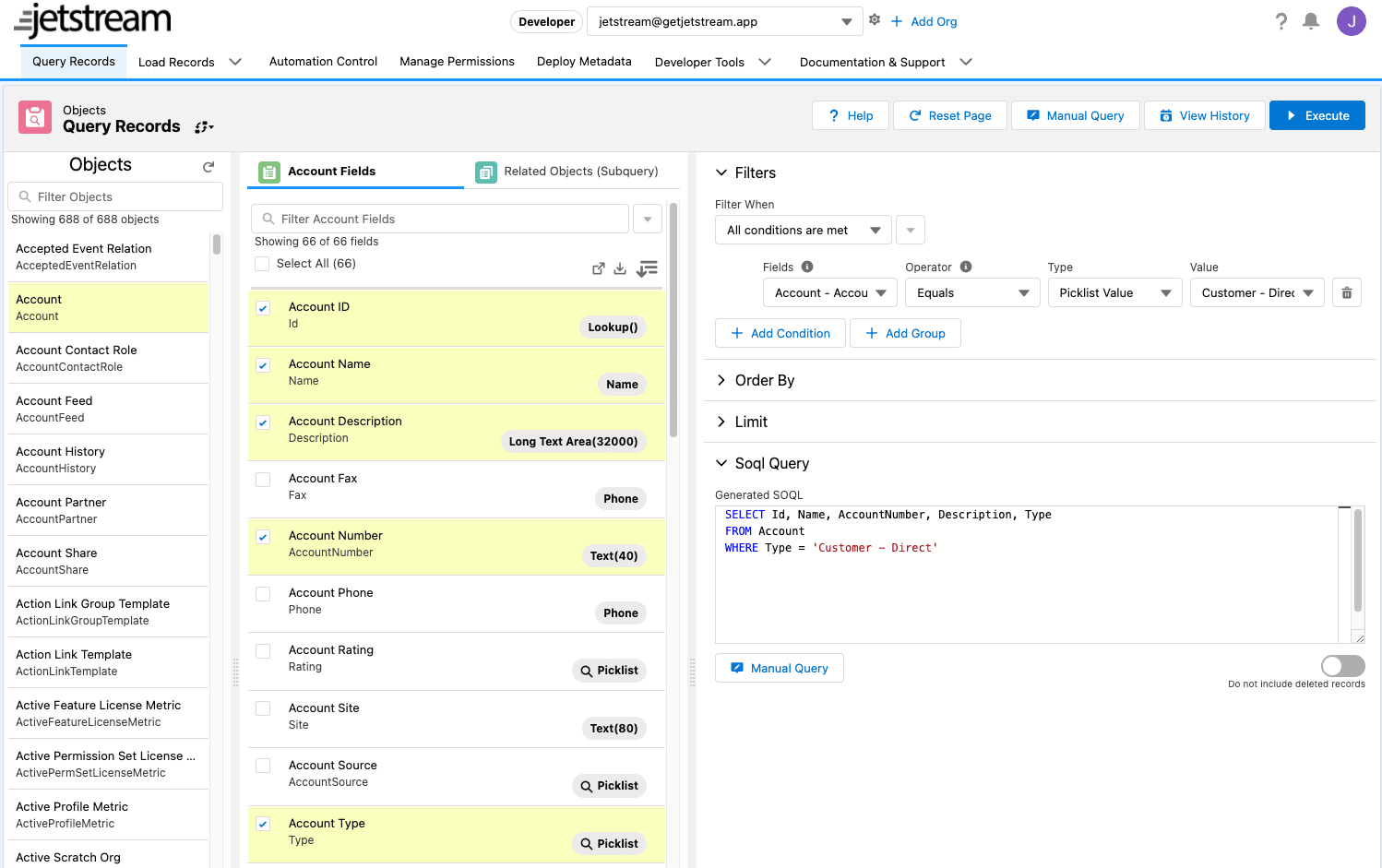Click Add Condition
The height and width of the screenshot is (868, 1382).
coord(780,333)
